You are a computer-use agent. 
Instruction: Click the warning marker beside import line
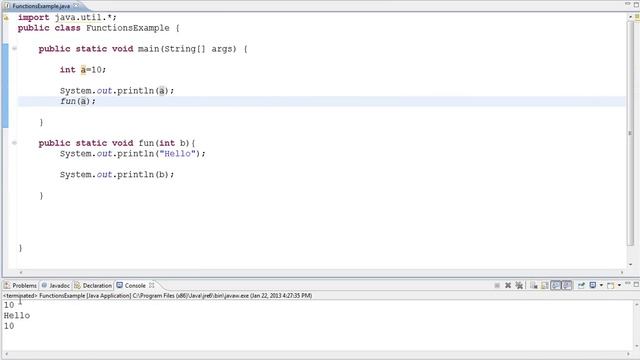pyautogui.click(x=6, y=18)
